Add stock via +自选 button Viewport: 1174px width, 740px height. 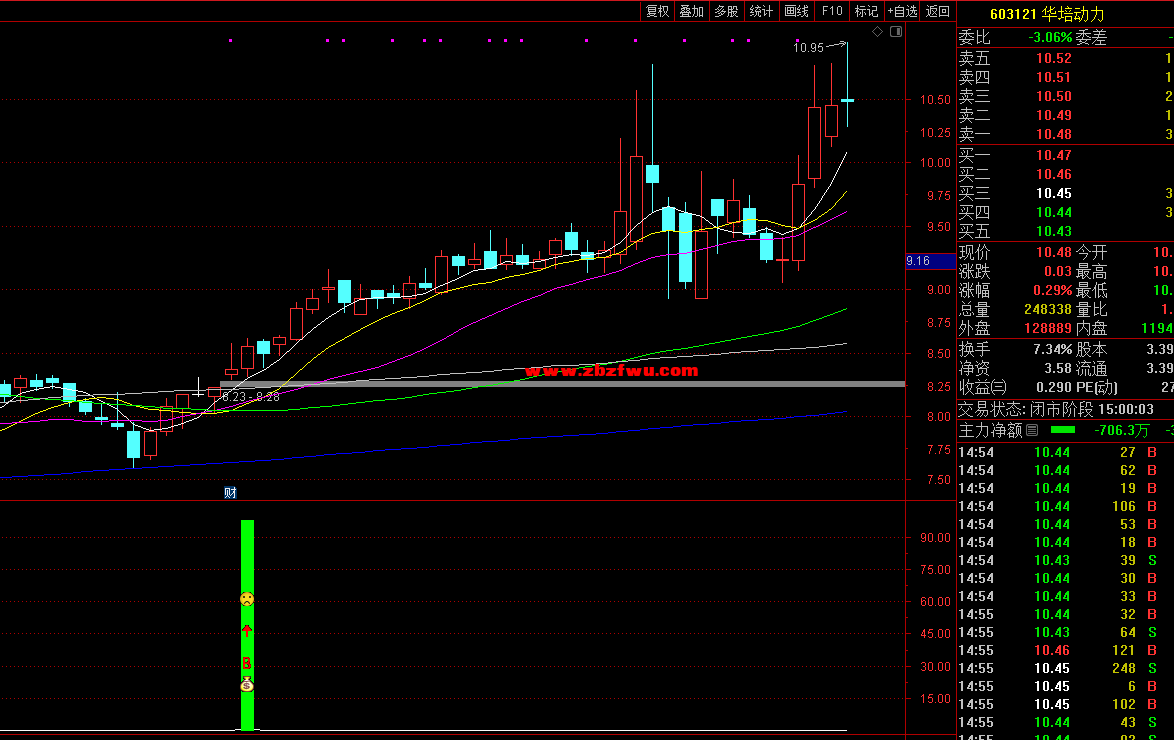(902, 11)
